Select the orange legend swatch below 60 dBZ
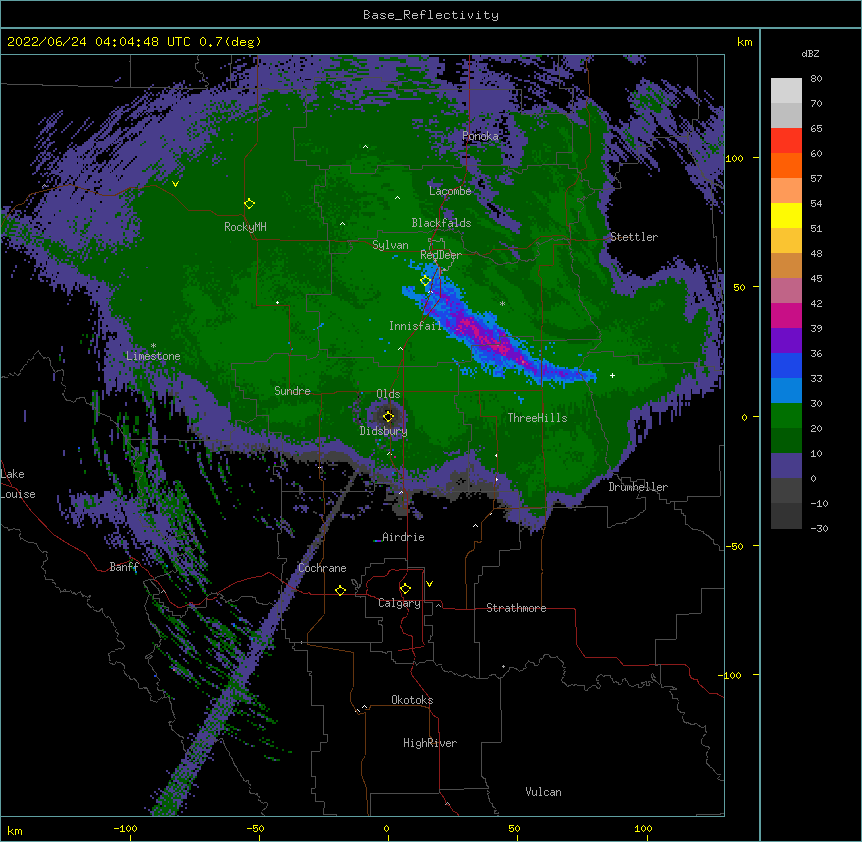 pyautogui.click(x=786, y=166)
